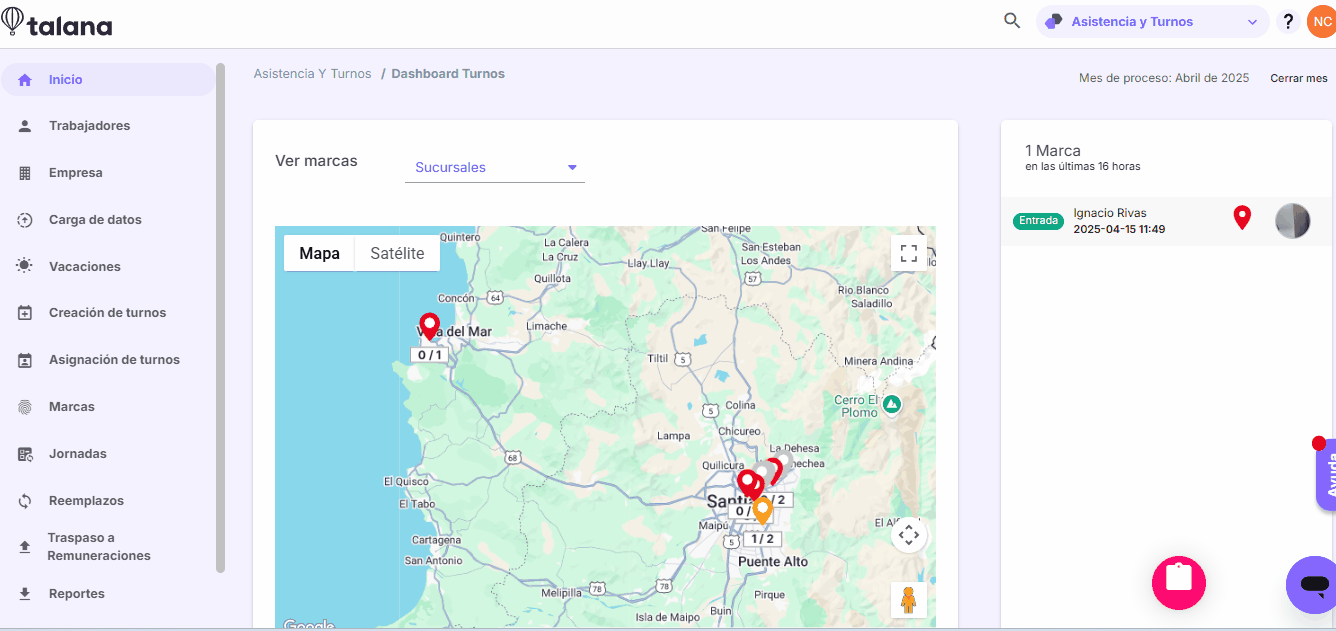Click the Asistencia Y Turnos breadcrumb link
The height and width of the screenshot is (631, 1336).
(312, 74)
